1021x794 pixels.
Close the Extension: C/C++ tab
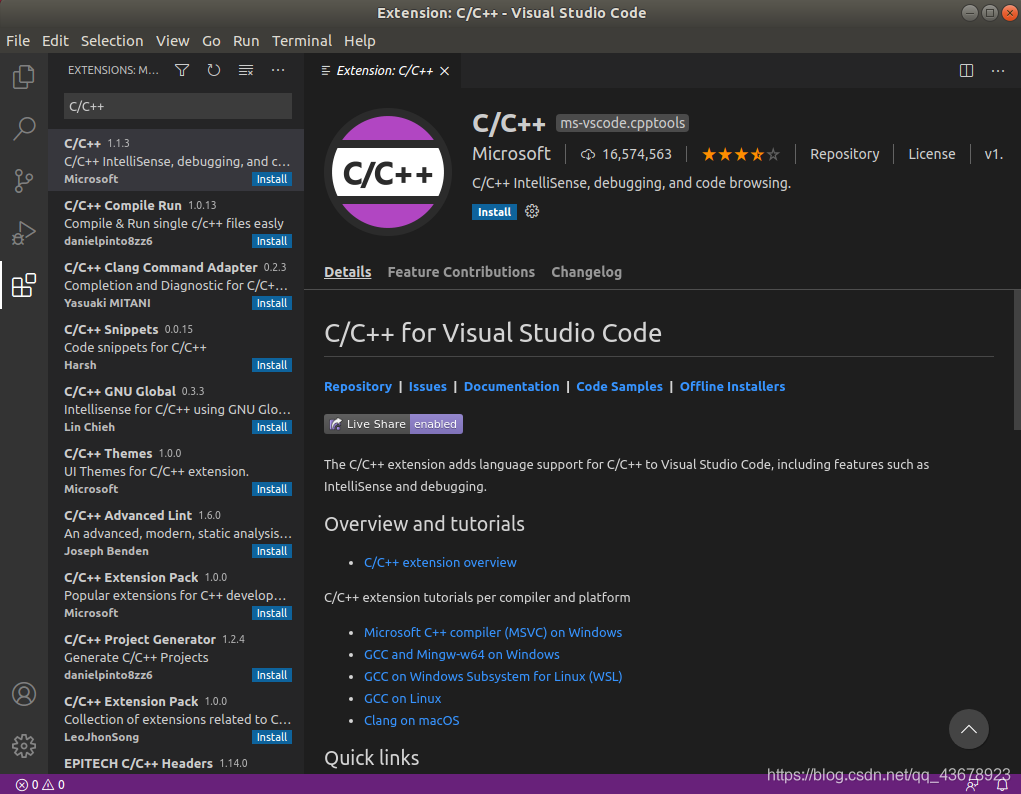[x=445, y=70]
